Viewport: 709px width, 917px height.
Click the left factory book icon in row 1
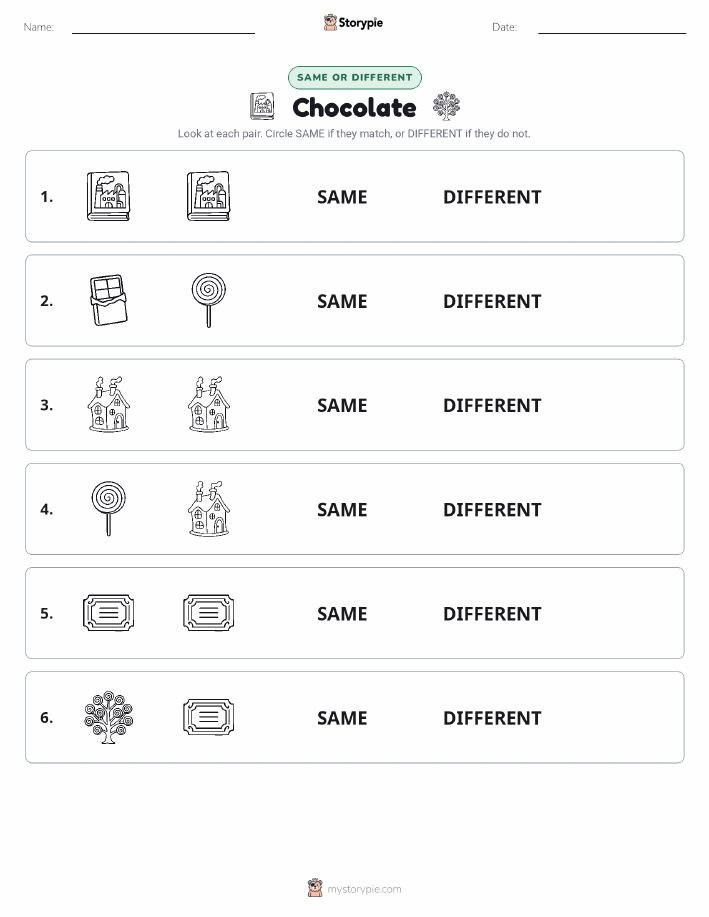[x=108, y=196]
